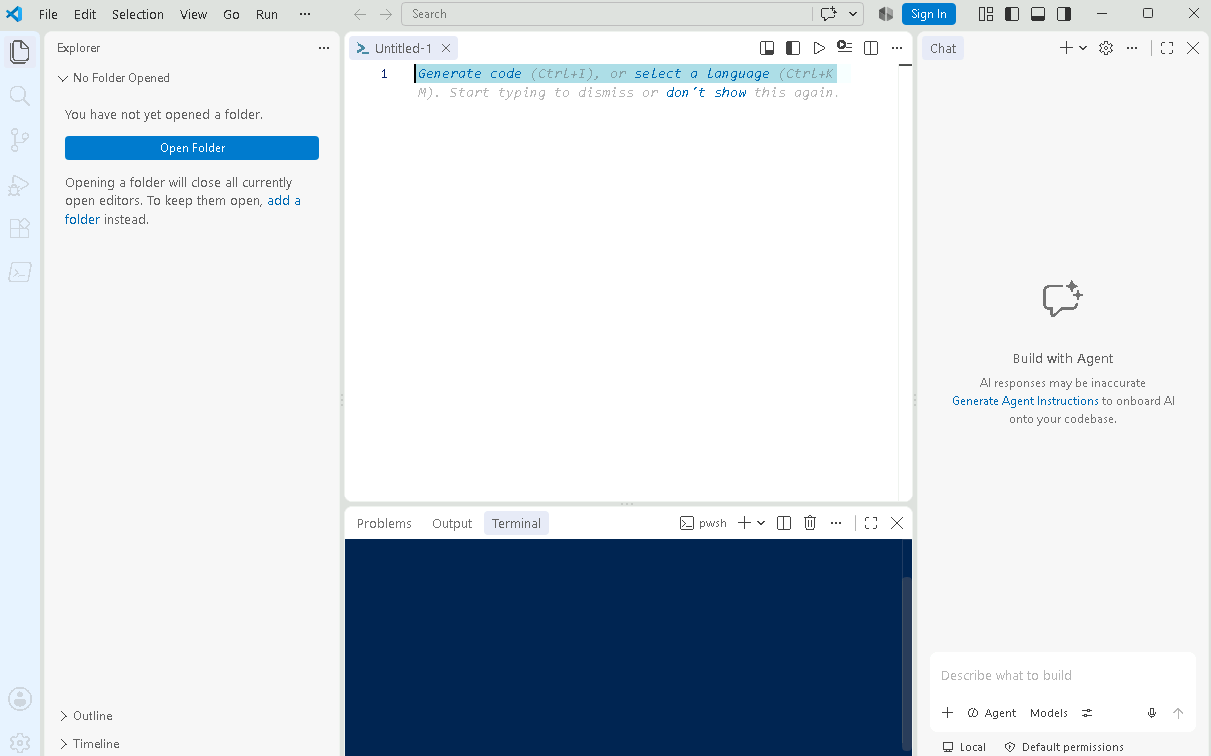This screenshot has height=756, width=1211.
Task: Go back with the left arrow
Action: [360, 14]
